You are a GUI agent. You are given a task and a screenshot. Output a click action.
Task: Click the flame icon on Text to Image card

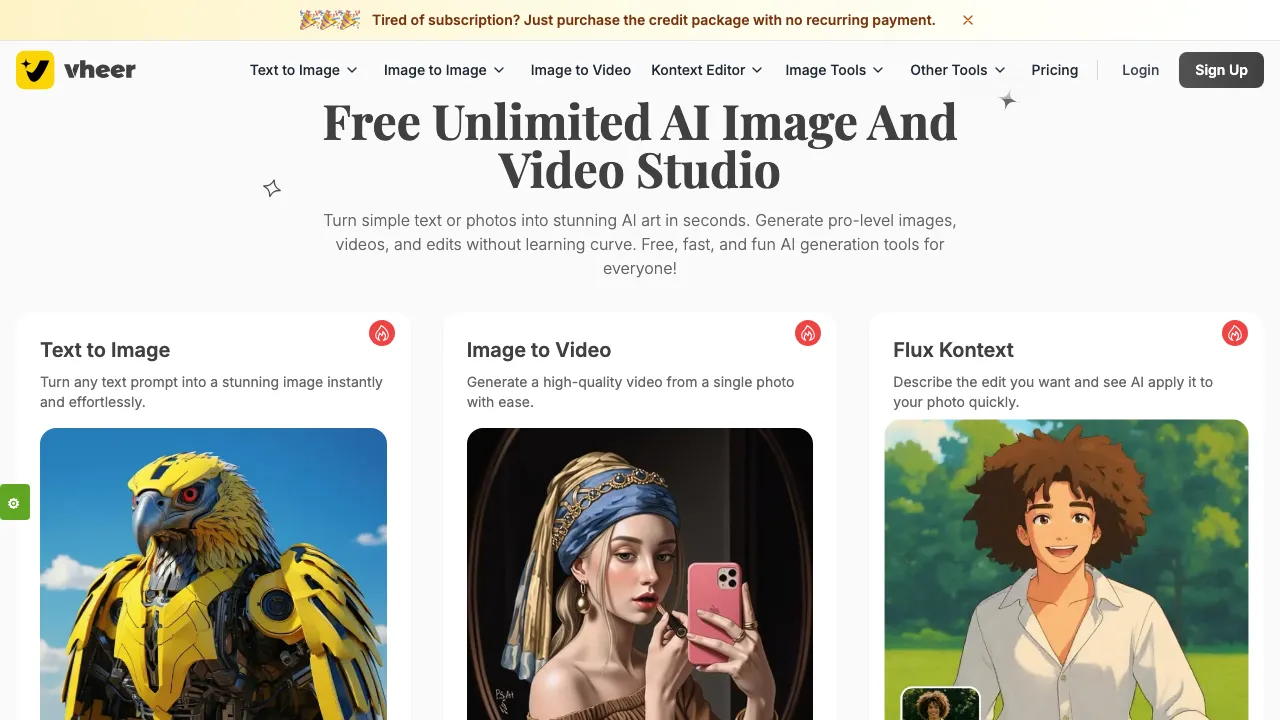tap(382, 333)
